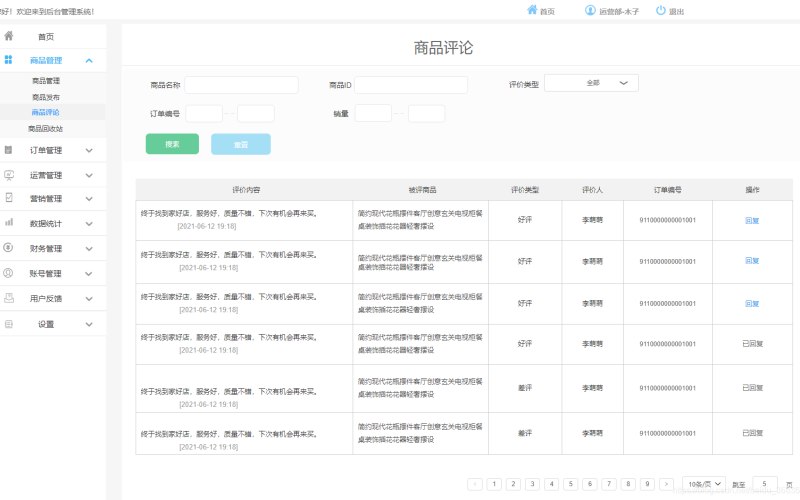Click the 运营管理 sidebar icon
Image resolution: width=800 pixels, height=500 pixels.
pos(9,175)
